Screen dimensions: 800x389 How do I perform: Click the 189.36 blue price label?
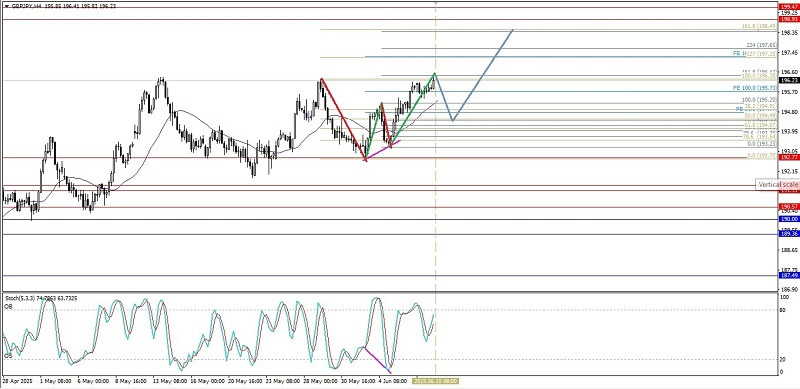click(789, 233)
